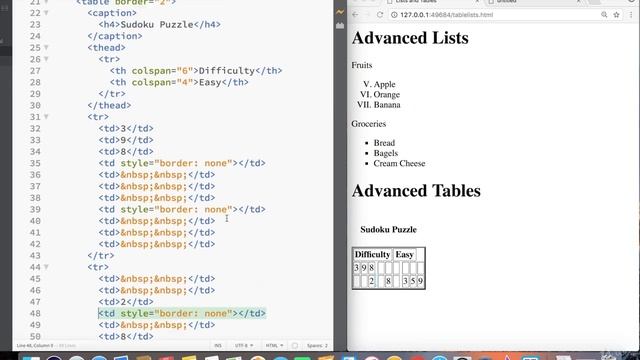
Task: Click the Sudoku Puzzle table caption
Action: (389, 229)
